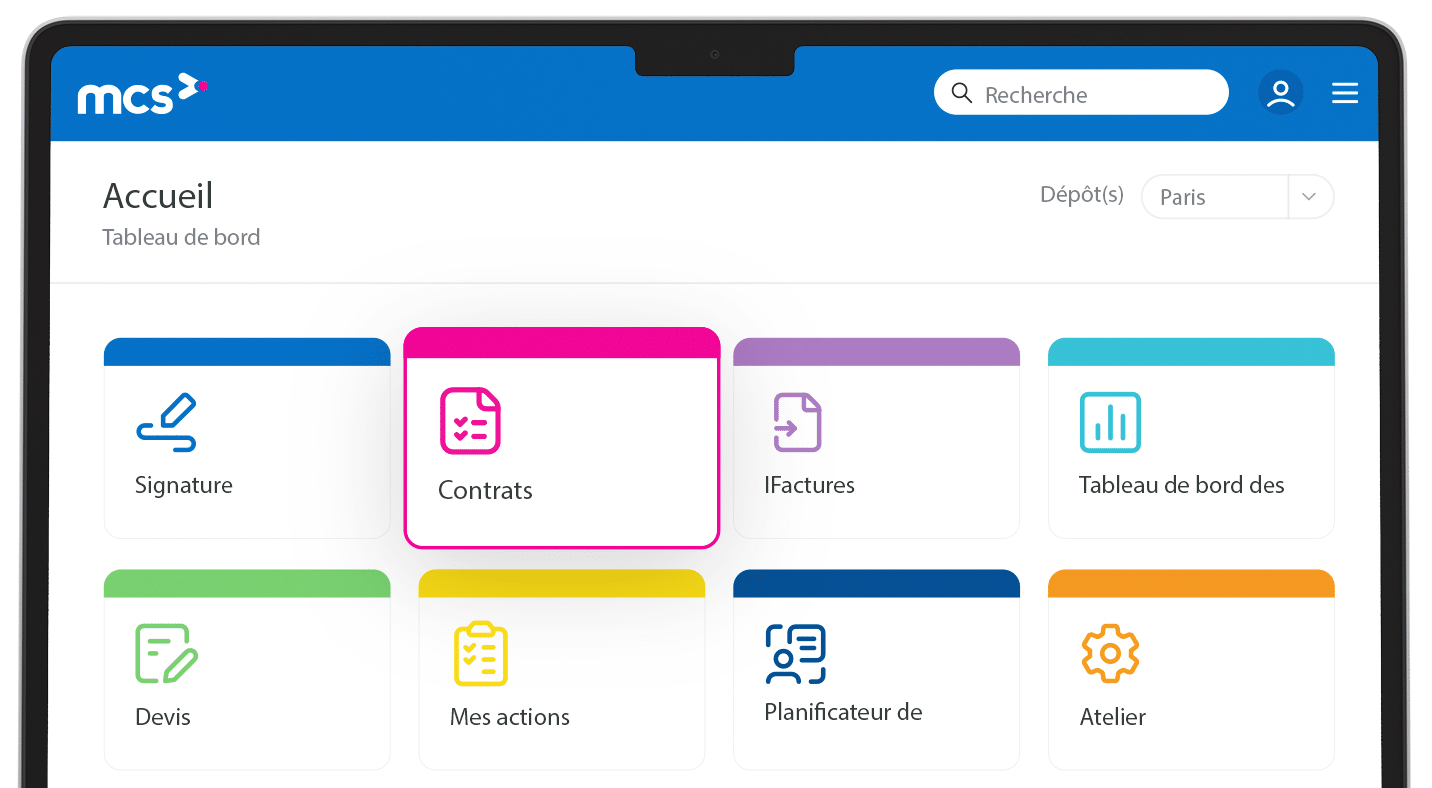The width and height of the screenshot is (1432, 788).
Task: Open the Signature tile label
Action: click(x=184, y=485)
